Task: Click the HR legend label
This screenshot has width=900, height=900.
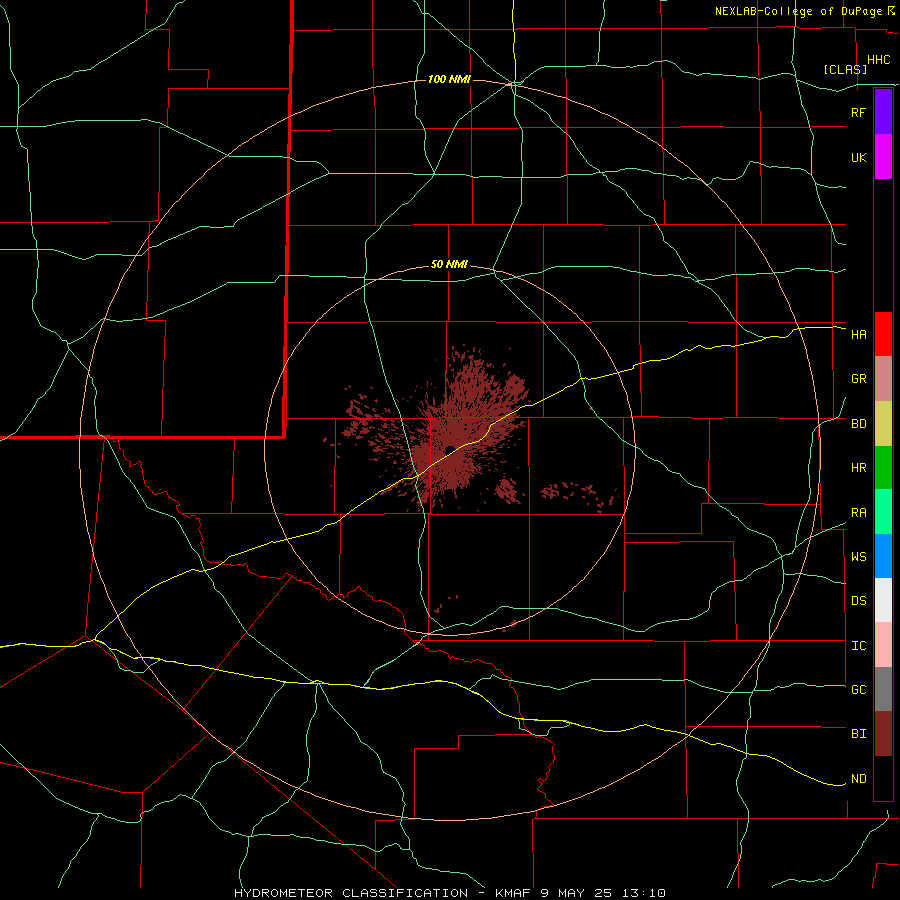Action: point(858,468)
